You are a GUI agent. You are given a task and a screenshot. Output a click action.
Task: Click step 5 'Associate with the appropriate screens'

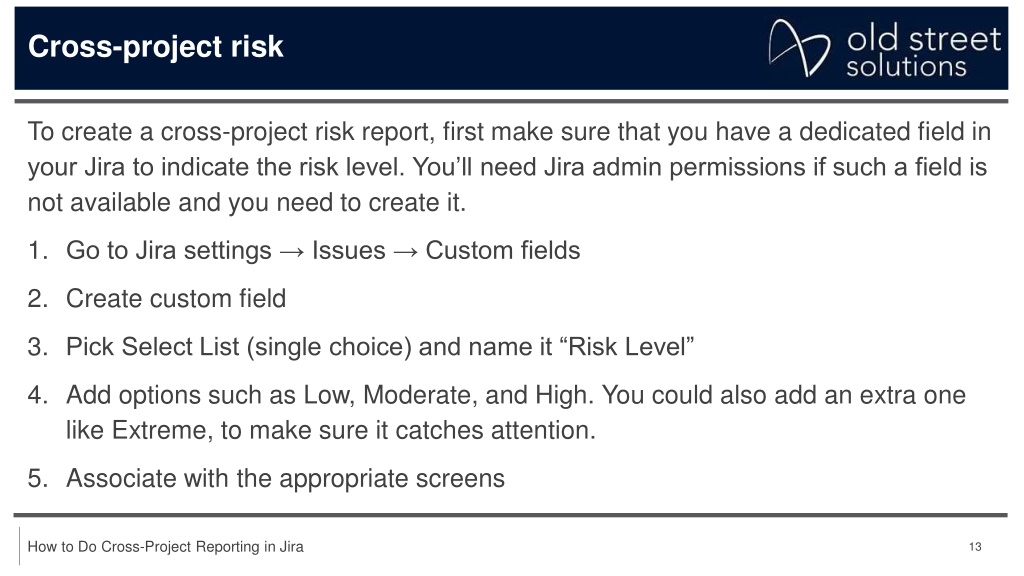tap(285, 479)
